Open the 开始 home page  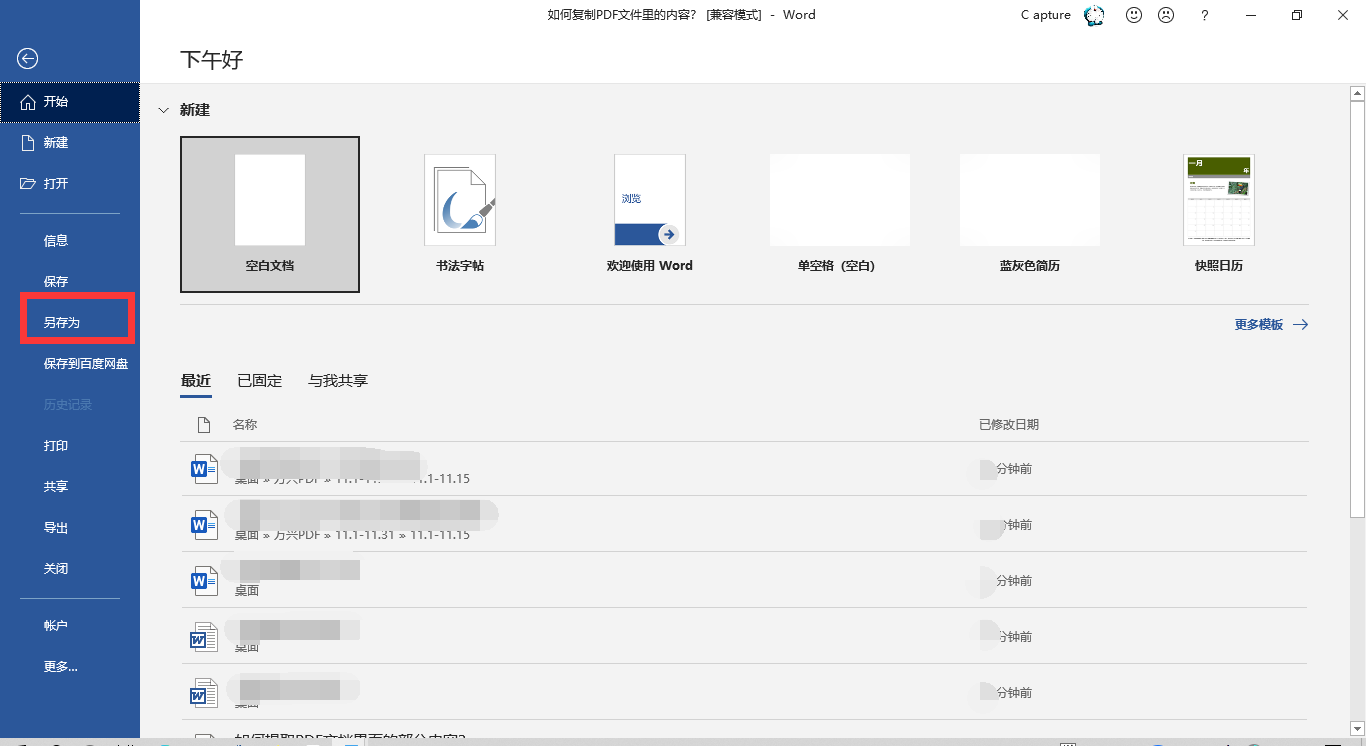[70, 102]
